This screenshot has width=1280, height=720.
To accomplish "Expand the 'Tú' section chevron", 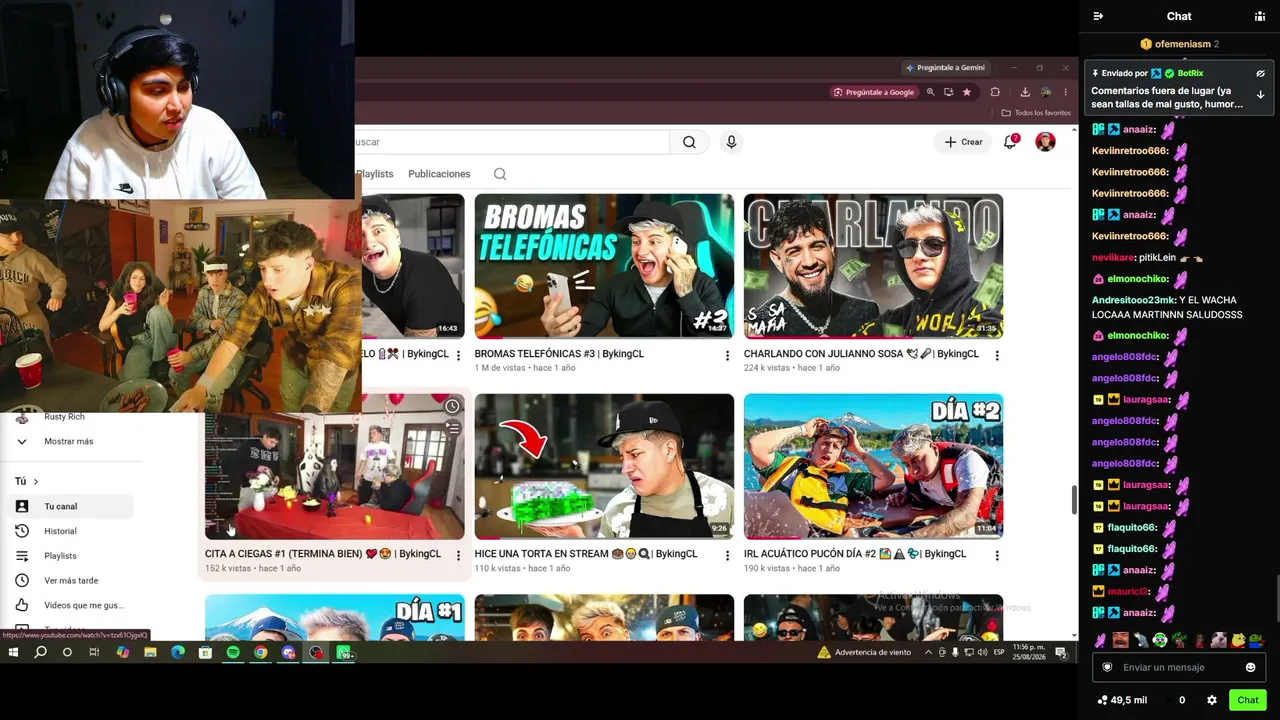I will (x=36, y=481).
